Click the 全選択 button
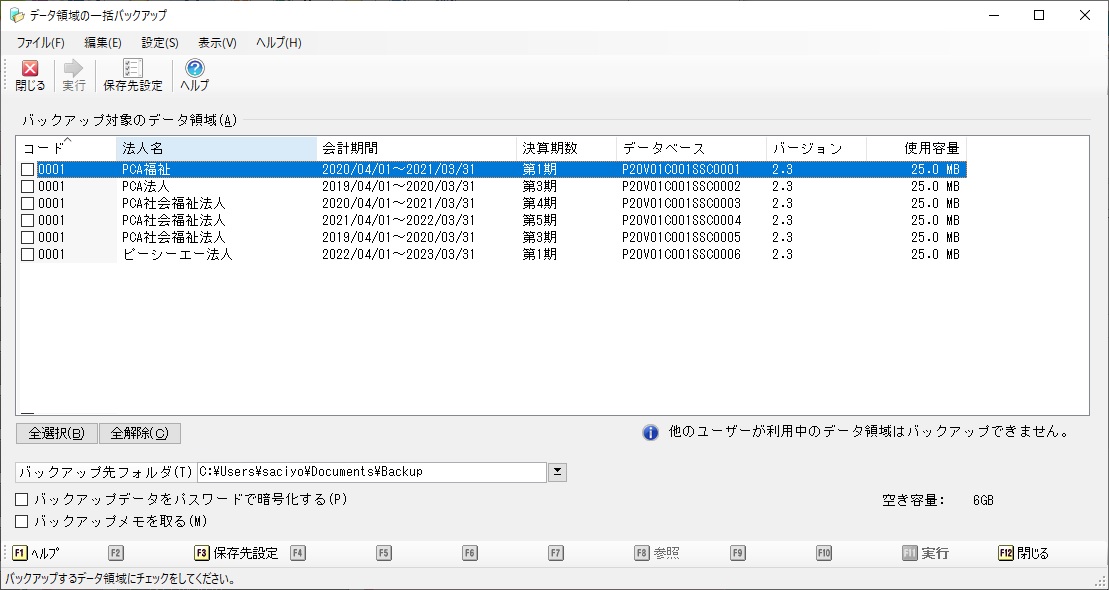Viewport: 1109px width, 590px height. pos(56,434)
